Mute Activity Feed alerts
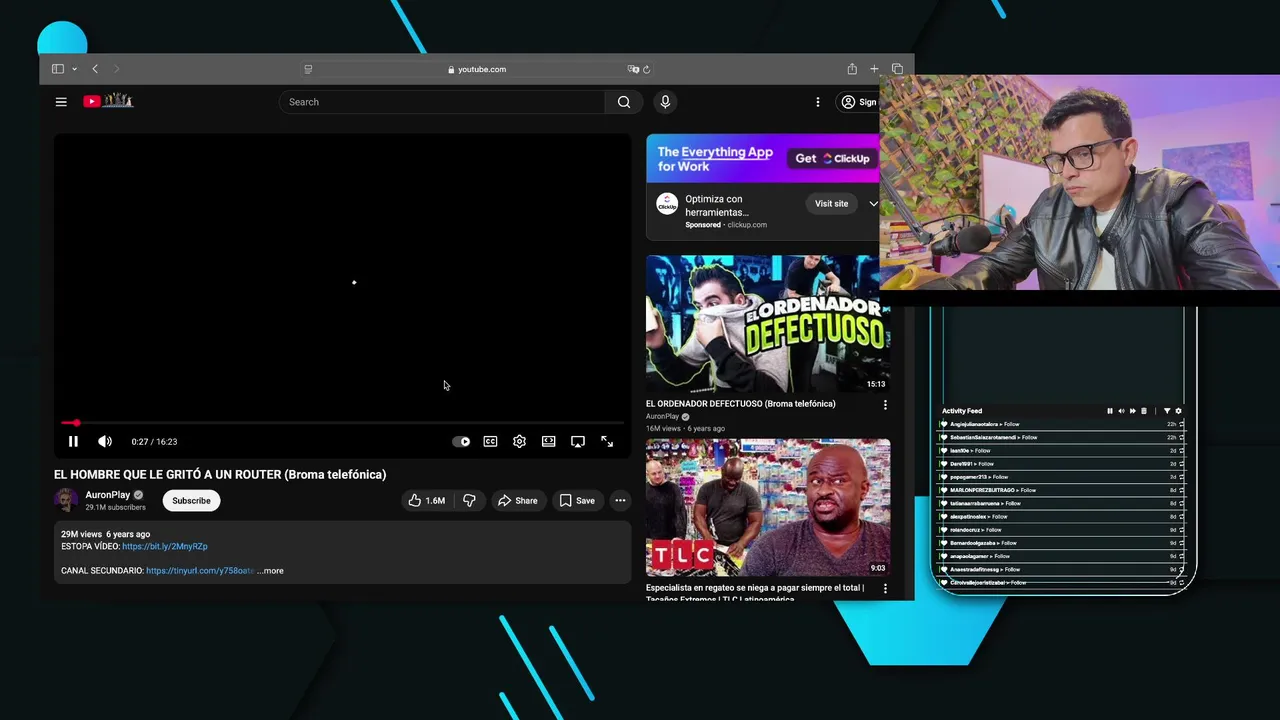1280x720 pixels. pyautogui.click(x=1121, y=411)
